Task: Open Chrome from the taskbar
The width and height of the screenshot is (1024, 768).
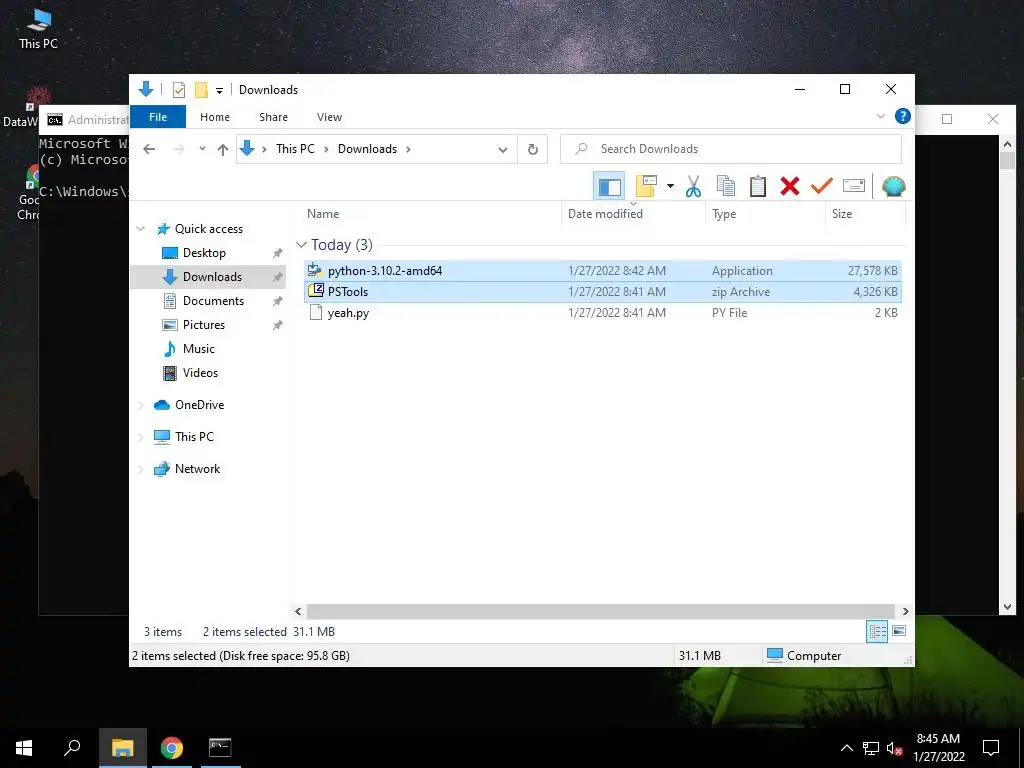Action: (x=171, y=748)
